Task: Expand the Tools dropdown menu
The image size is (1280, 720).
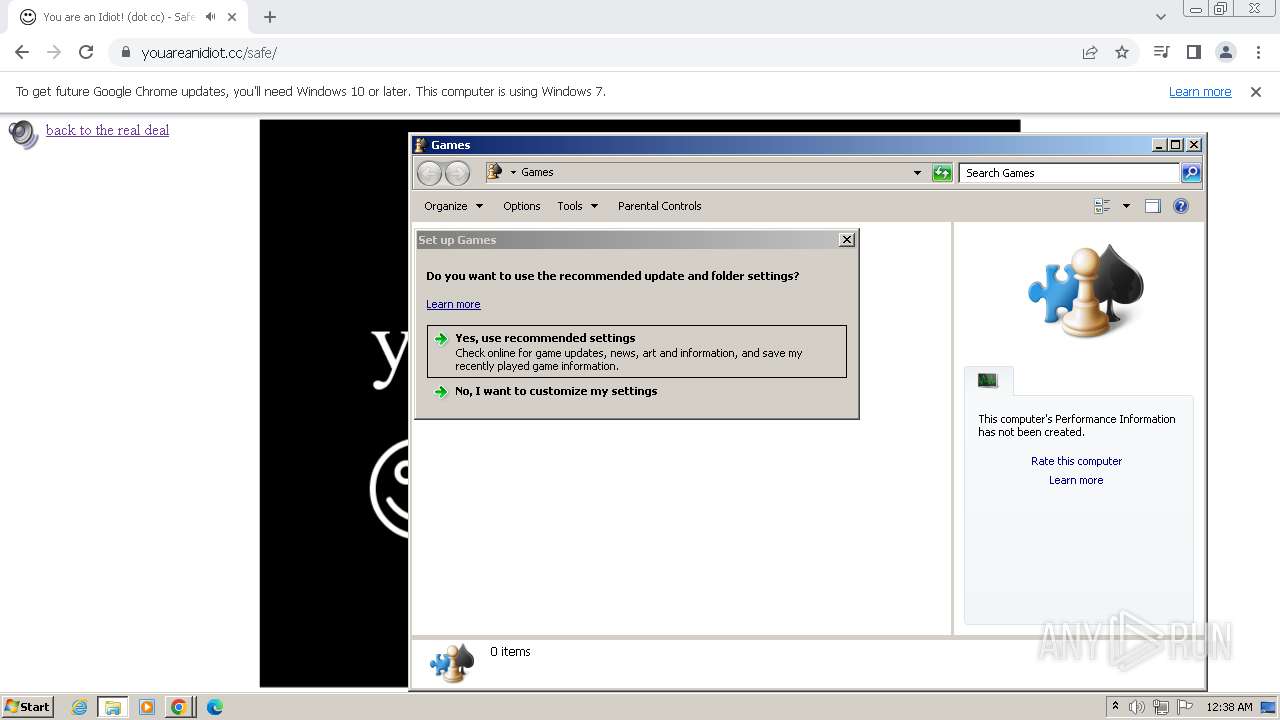Action: click(x=578, y=206)
